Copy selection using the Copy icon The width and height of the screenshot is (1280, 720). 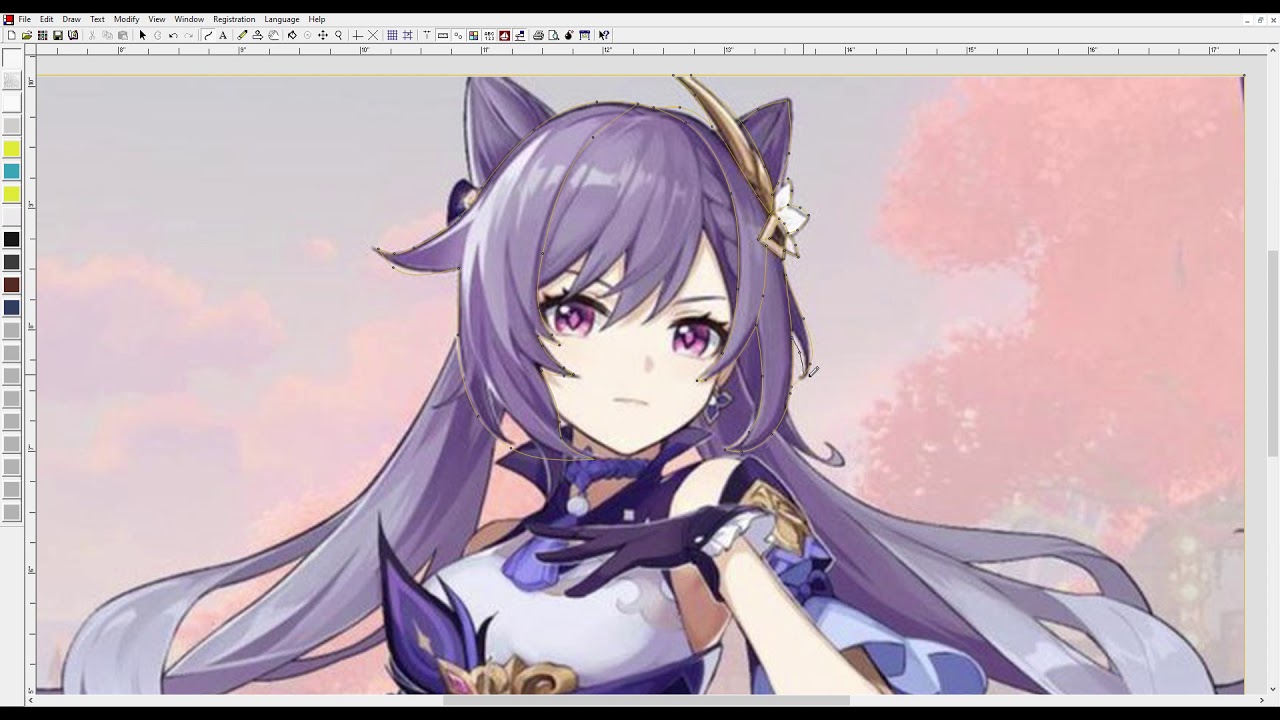click(108, 35)
